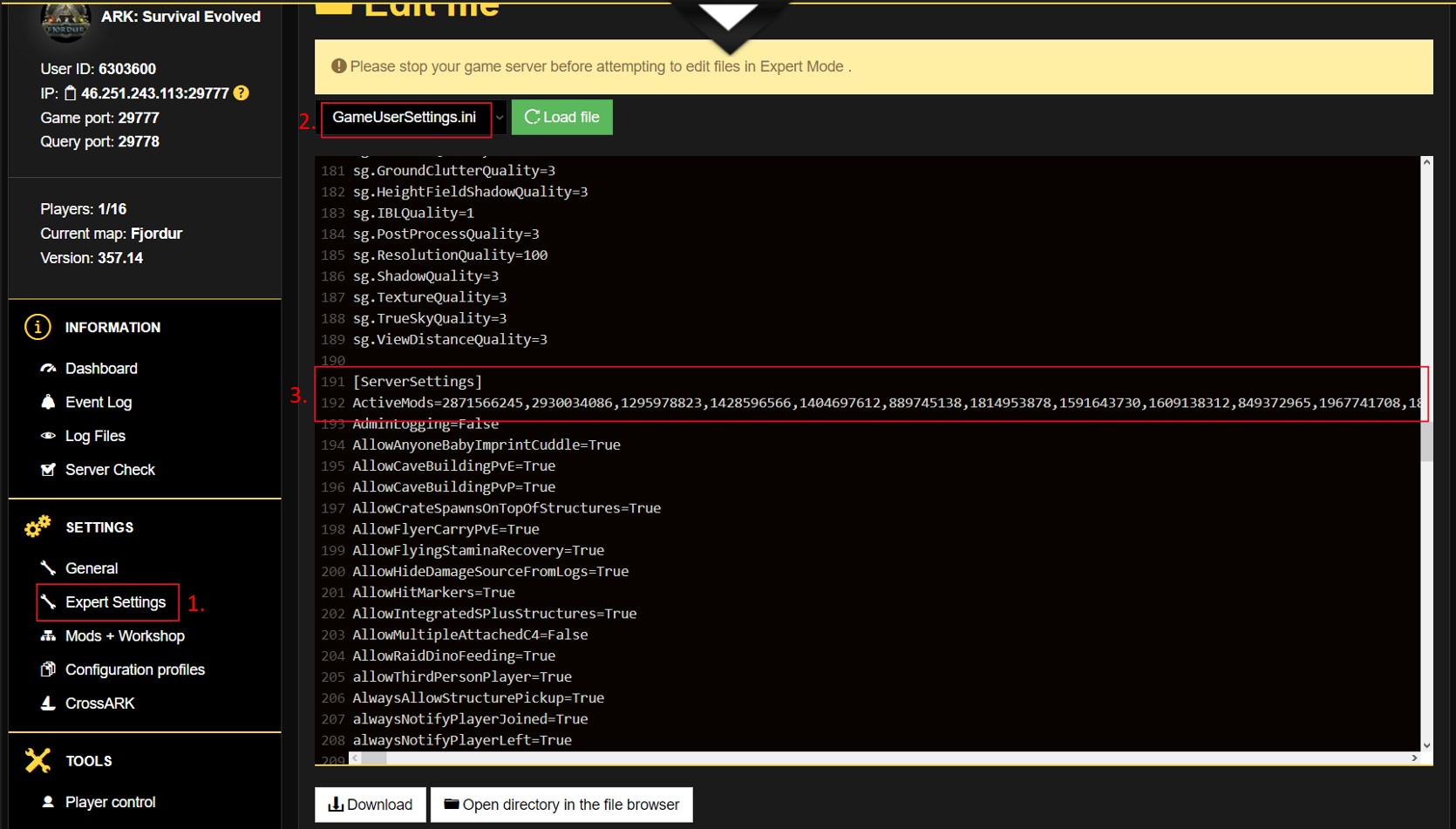Click the ActiveMods line in the editor
This screenshot has width=1456, height=829.
click(886, 403)
